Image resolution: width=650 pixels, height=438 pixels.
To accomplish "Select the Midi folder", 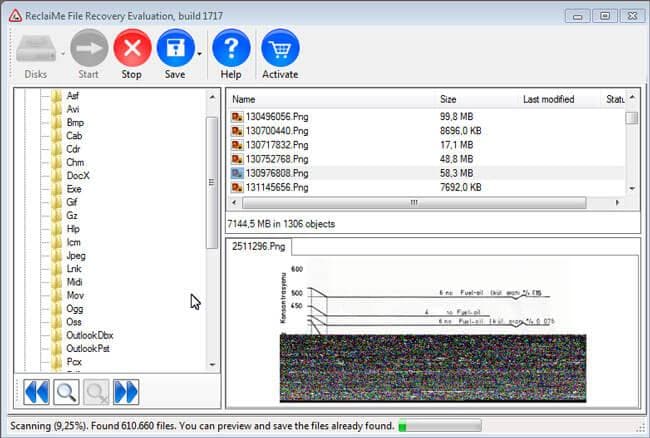I will point(67,282).
